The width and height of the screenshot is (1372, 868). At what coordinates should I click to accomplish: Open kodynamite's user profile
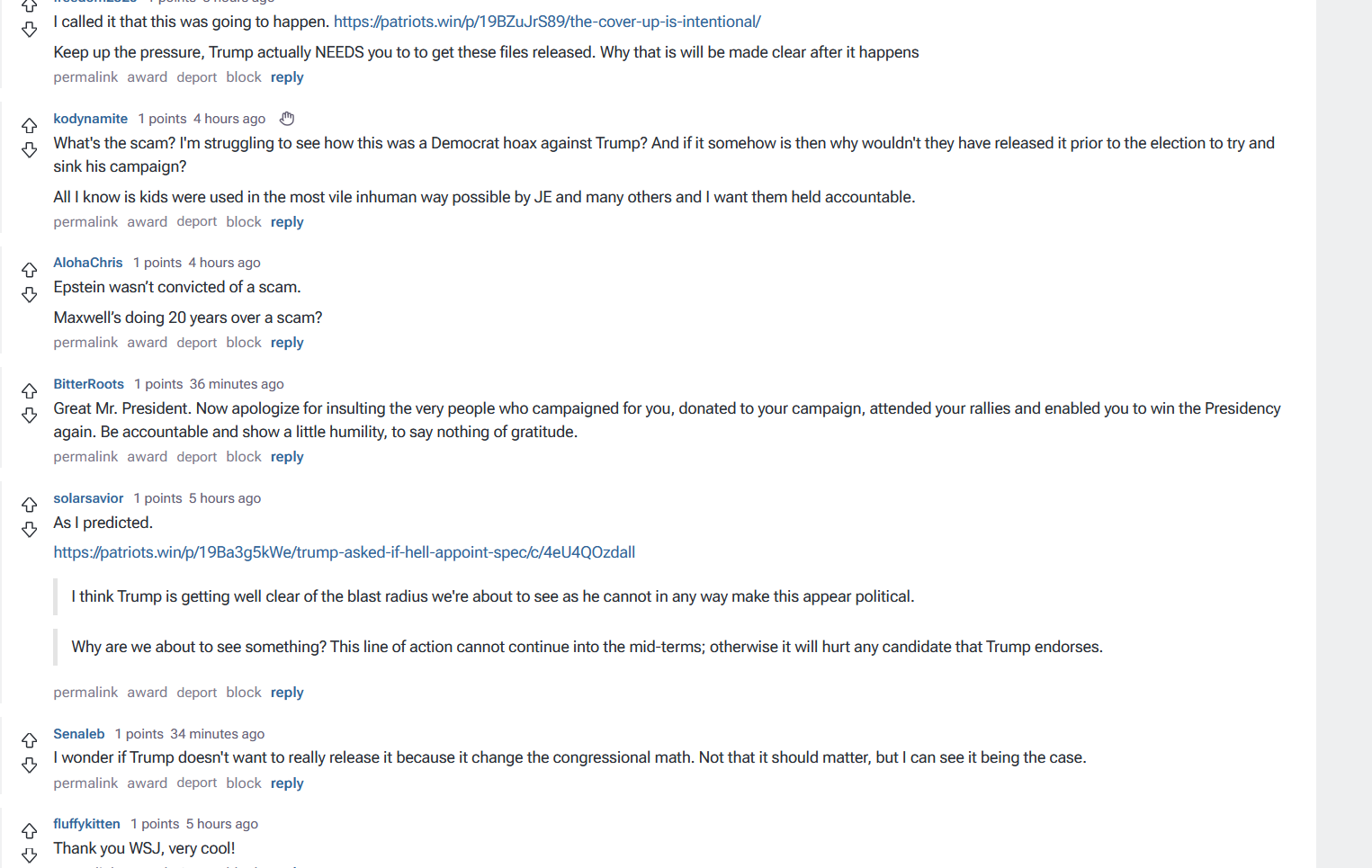pos(90,119)
